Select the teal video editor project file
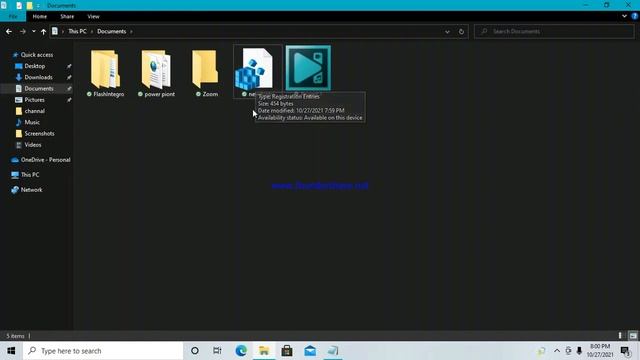This screenshot has width=640, height=360. pos(308,68)
